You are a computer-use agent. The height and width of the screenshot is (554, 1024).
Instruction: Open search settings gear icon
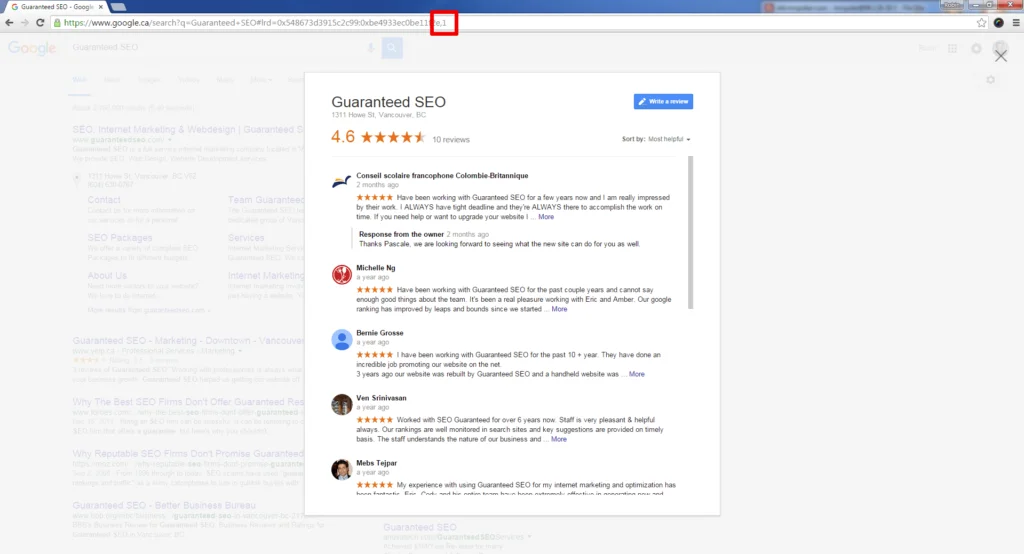coord(991,80)
